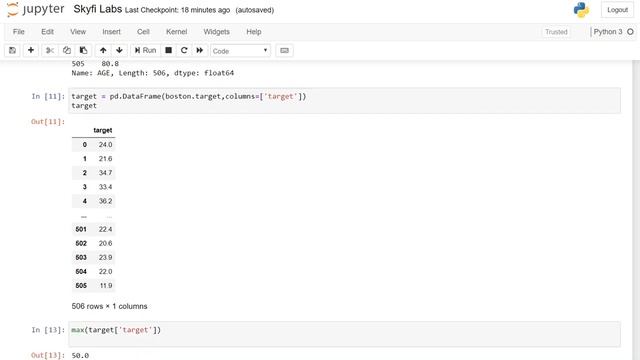Click the Last Checkpoint status text
Image resolution: width=640 pixels, height=360 pixels.
177,10
